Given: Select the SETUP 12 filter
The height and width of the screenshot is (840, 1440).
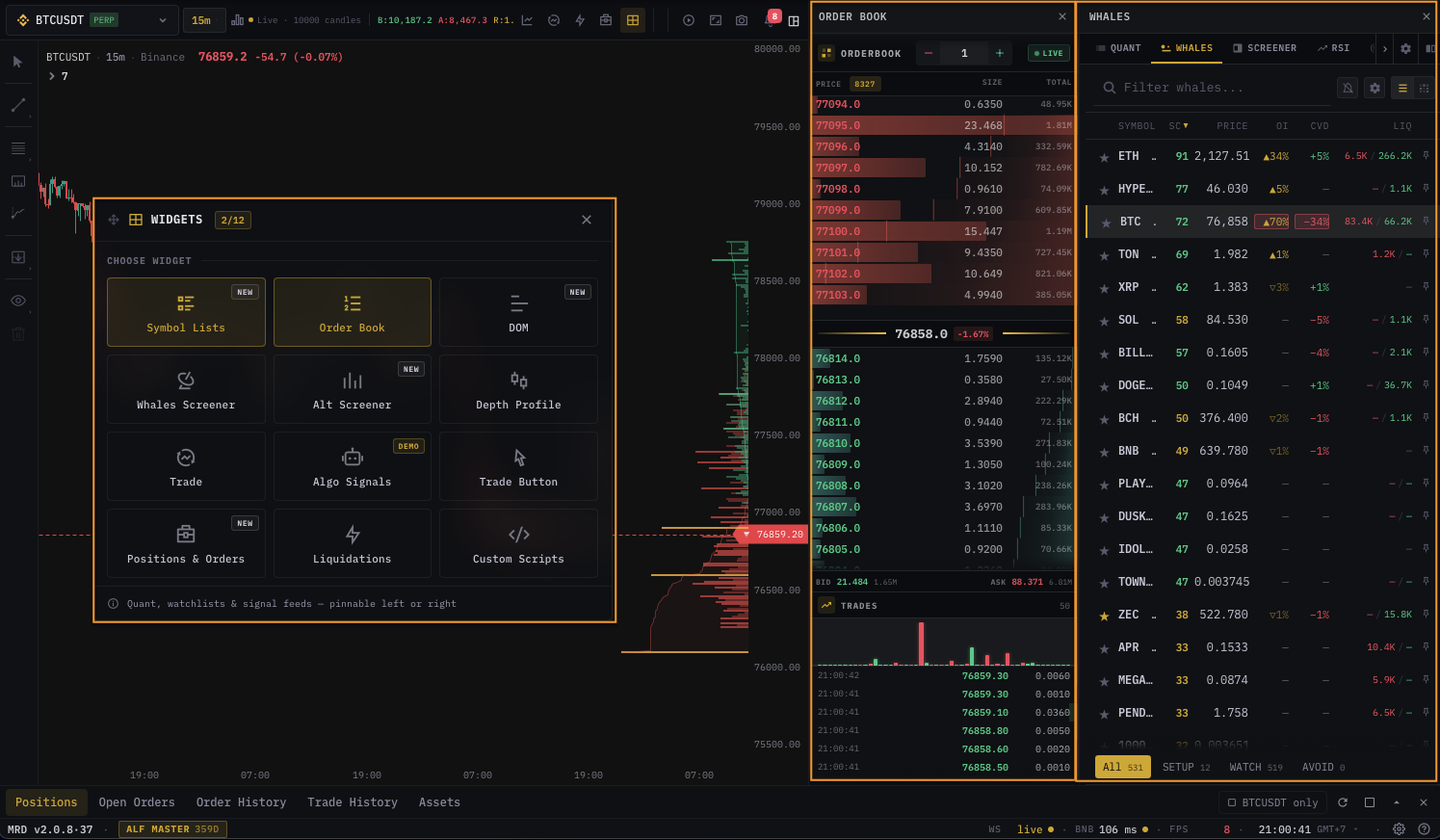Looking at the screenshot, I should [x=1186, y=767].
